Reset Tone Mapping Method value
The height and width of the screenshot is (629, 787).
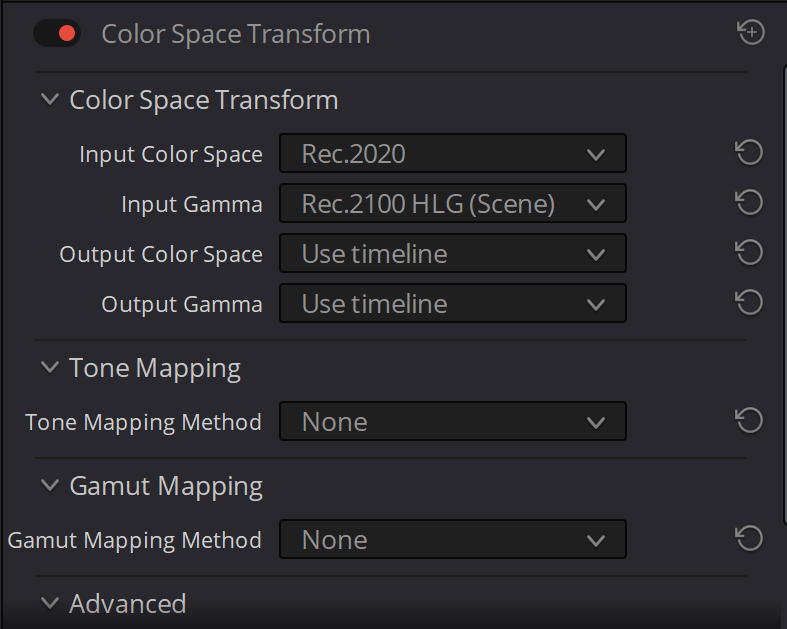click(x=749, y=421)
